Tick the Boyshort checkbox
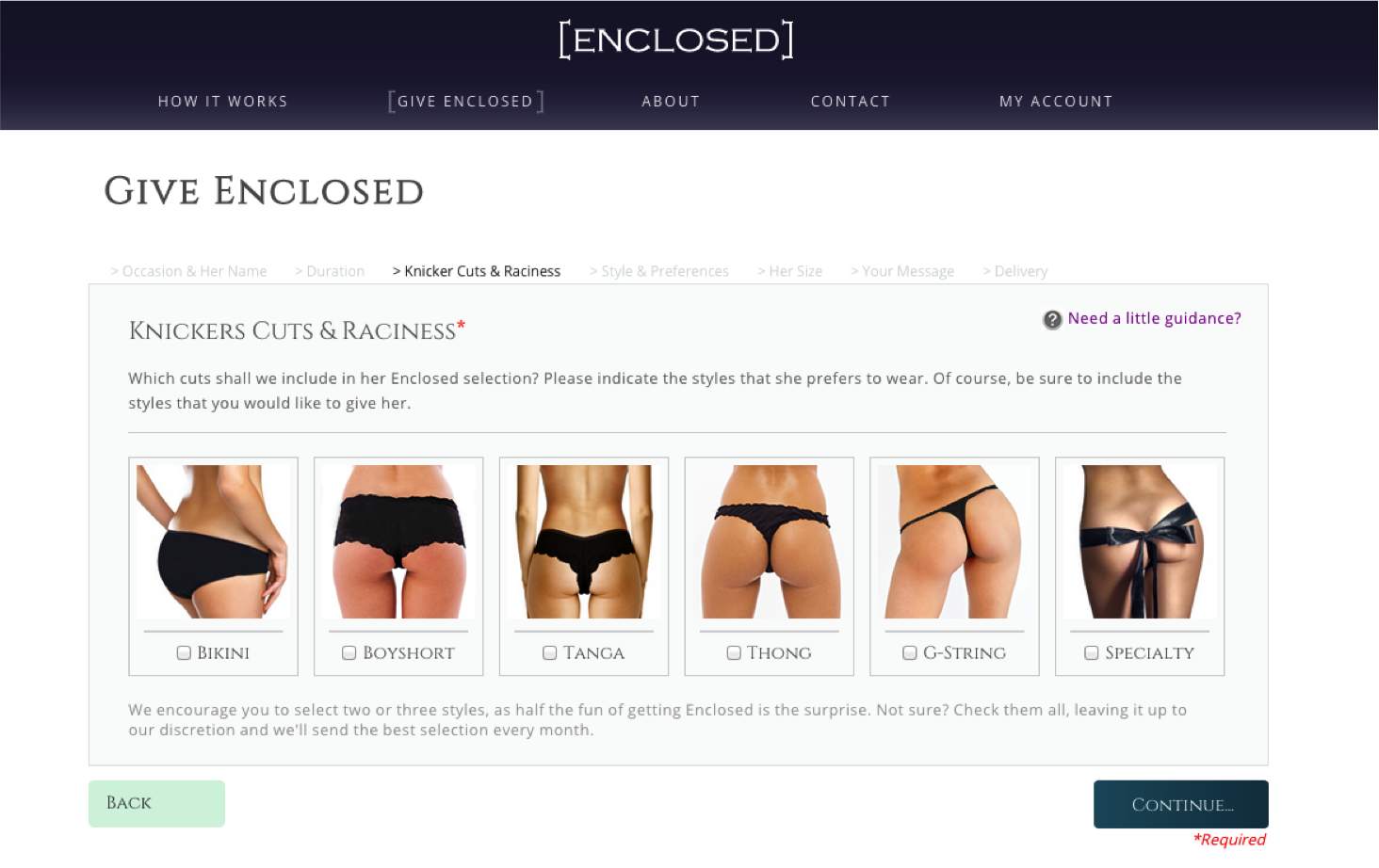This screenshot has width=1379, height=868. point(349,653)
